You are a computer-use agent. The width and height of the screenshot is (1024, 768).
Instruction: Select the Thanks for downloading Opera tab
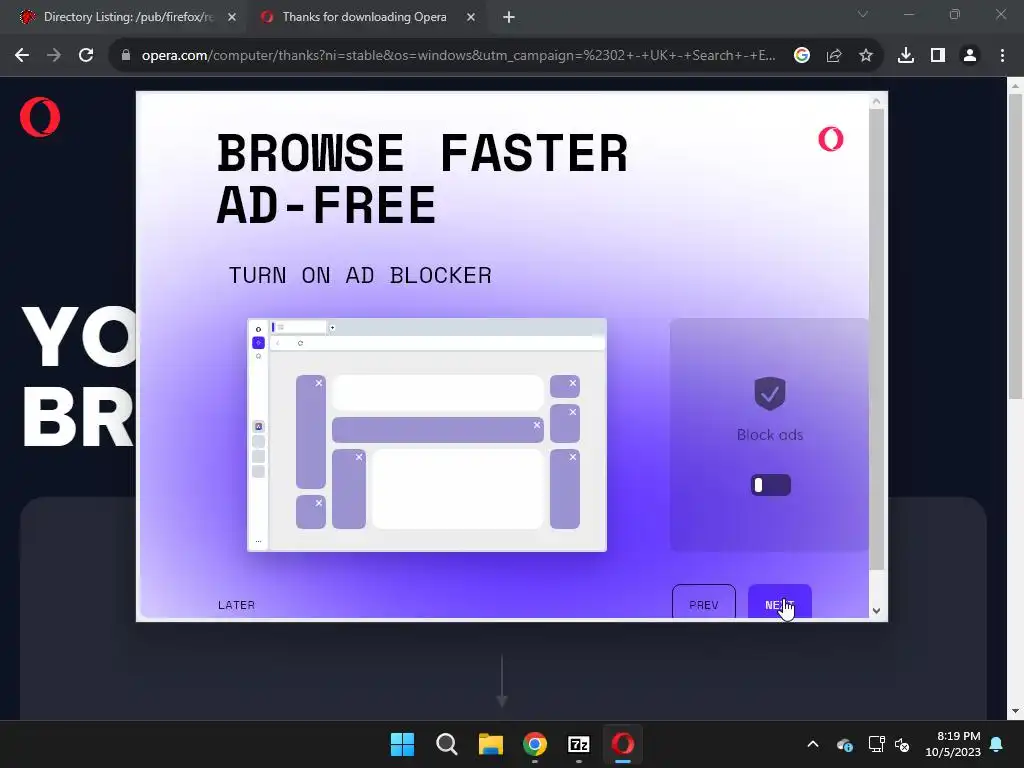coord(364,17)
